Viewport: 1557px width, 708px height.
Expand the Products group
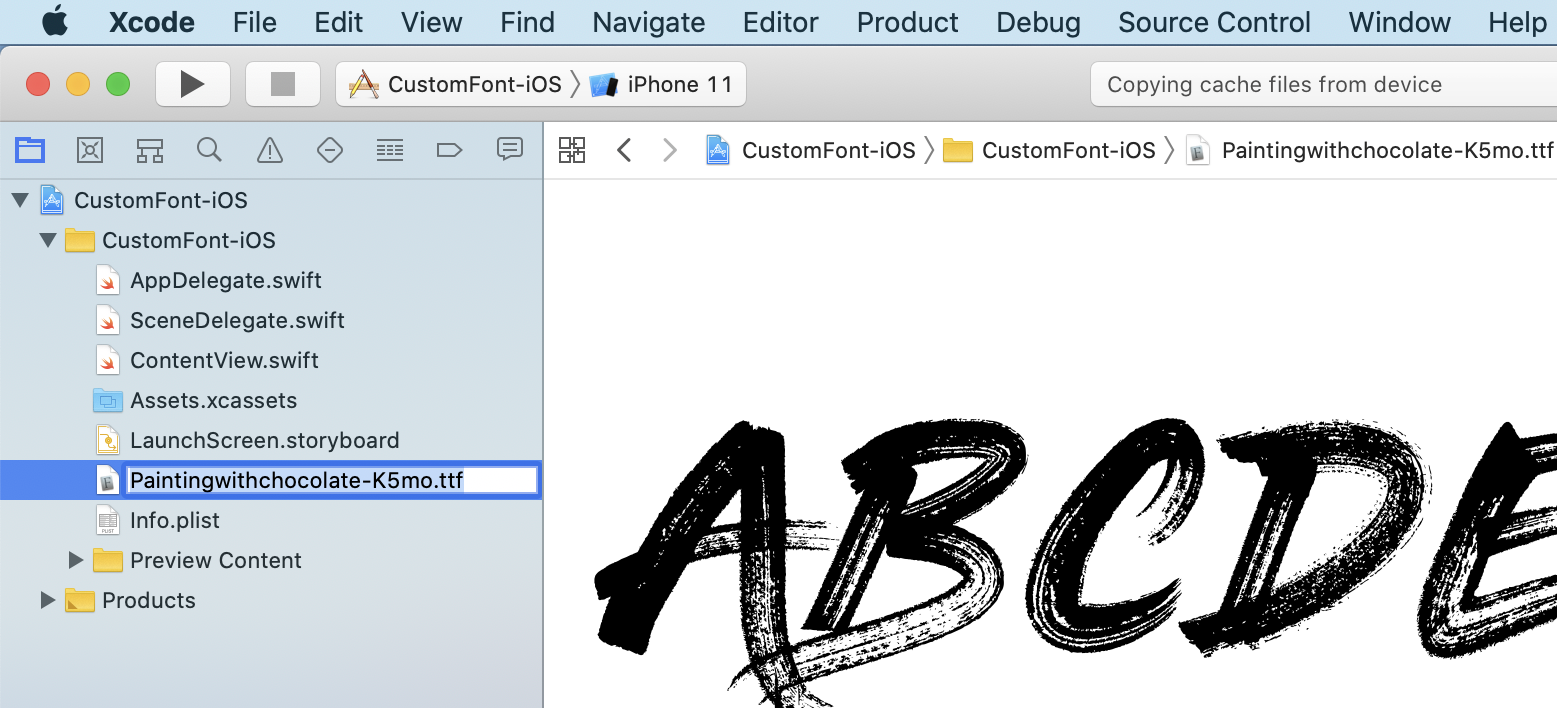point(47,600)
